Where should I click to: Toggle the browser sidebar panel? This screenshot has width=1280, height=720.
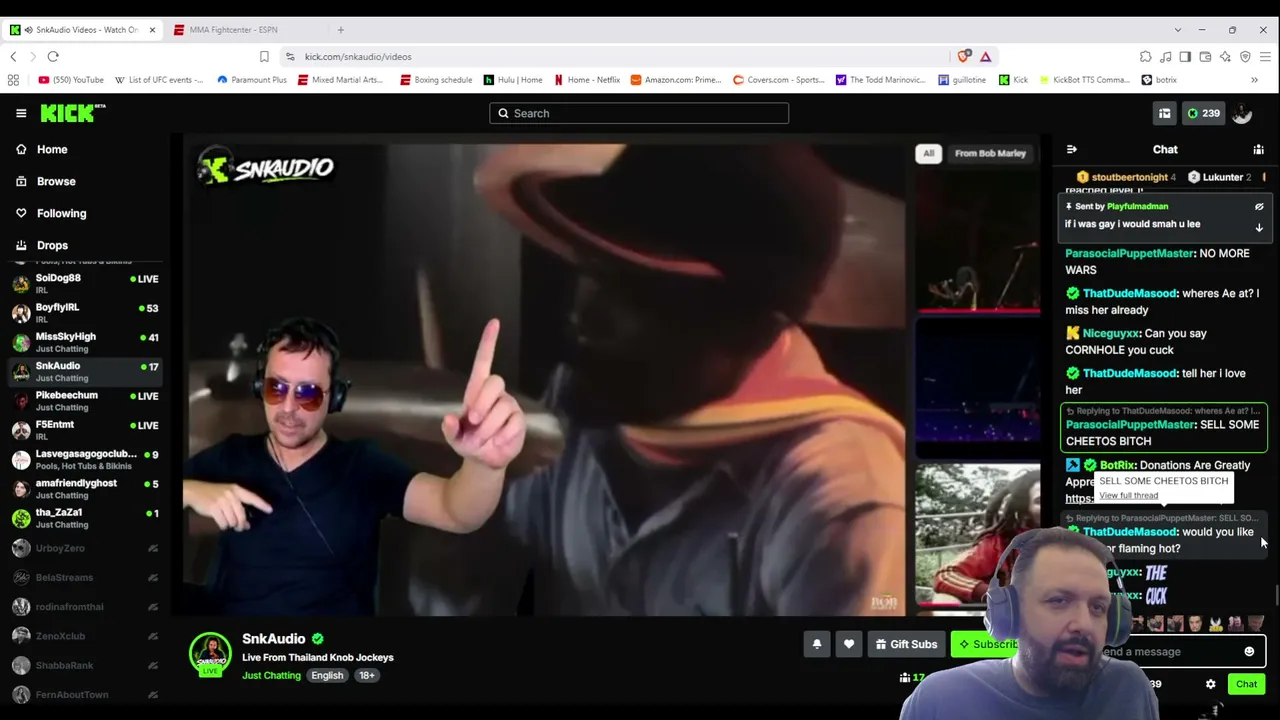[1185, 57]
